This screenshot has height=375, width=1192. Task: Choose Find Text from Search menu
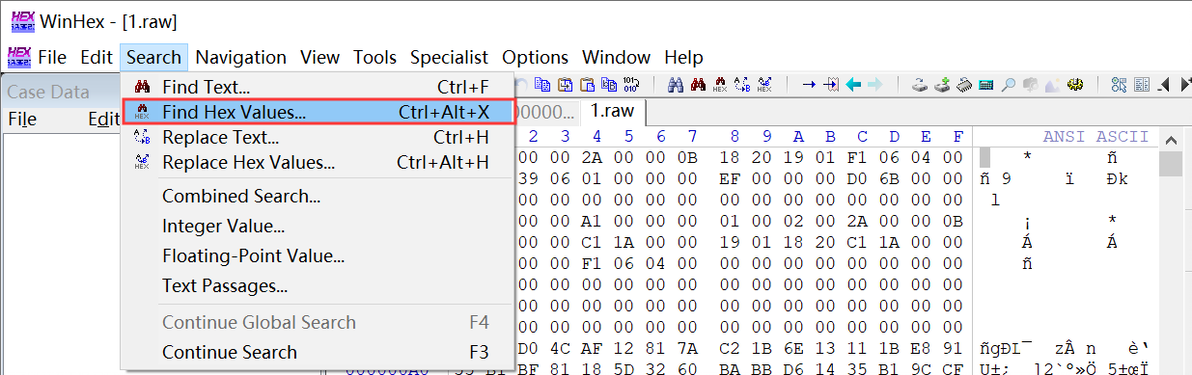[318, 87]
